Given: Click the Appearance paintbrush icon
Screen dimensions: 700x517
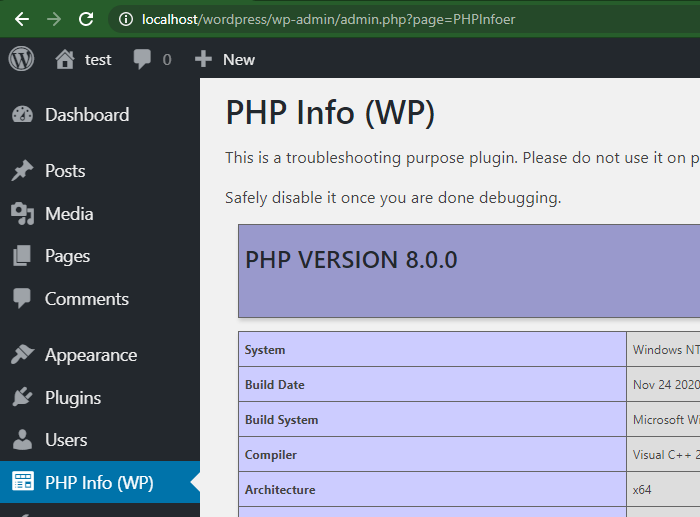Looking at the screenshot, I should coord(22,354).
